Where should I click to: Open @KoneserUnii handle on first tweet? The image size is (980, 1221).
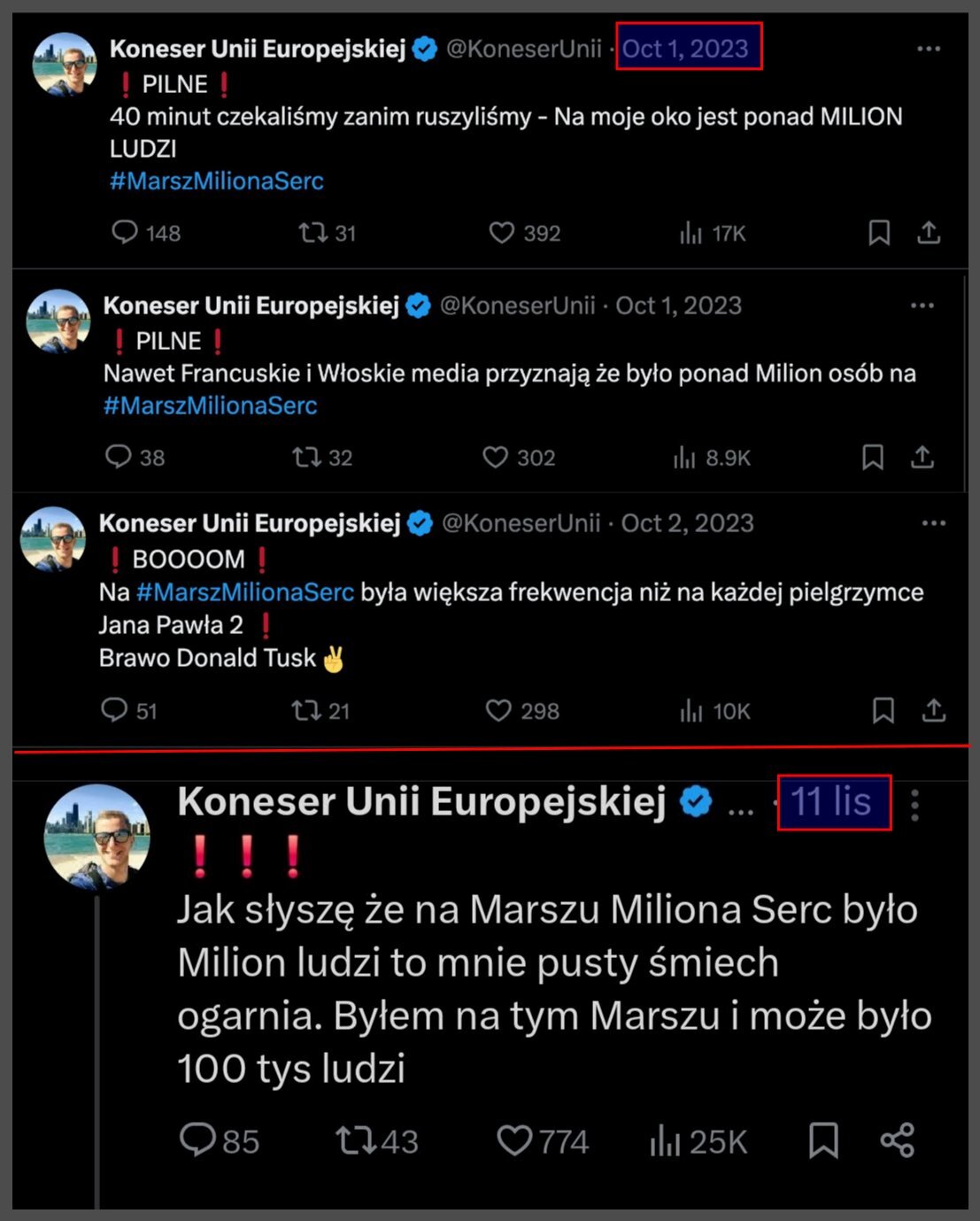point(523,49)
